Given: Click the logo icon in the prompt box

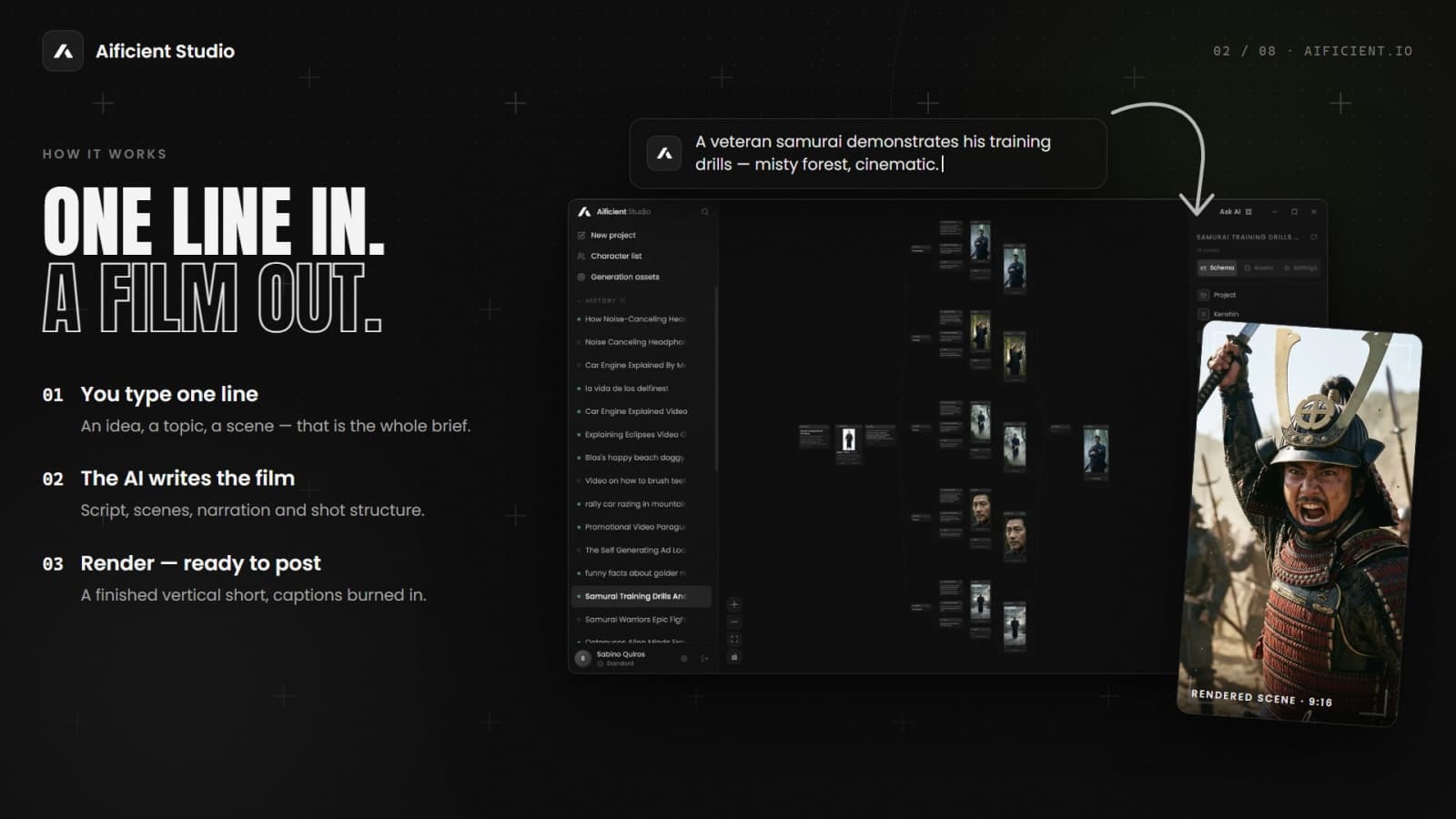Looking at the screenshot, I should pyautogui.click(x=664, y=153).
